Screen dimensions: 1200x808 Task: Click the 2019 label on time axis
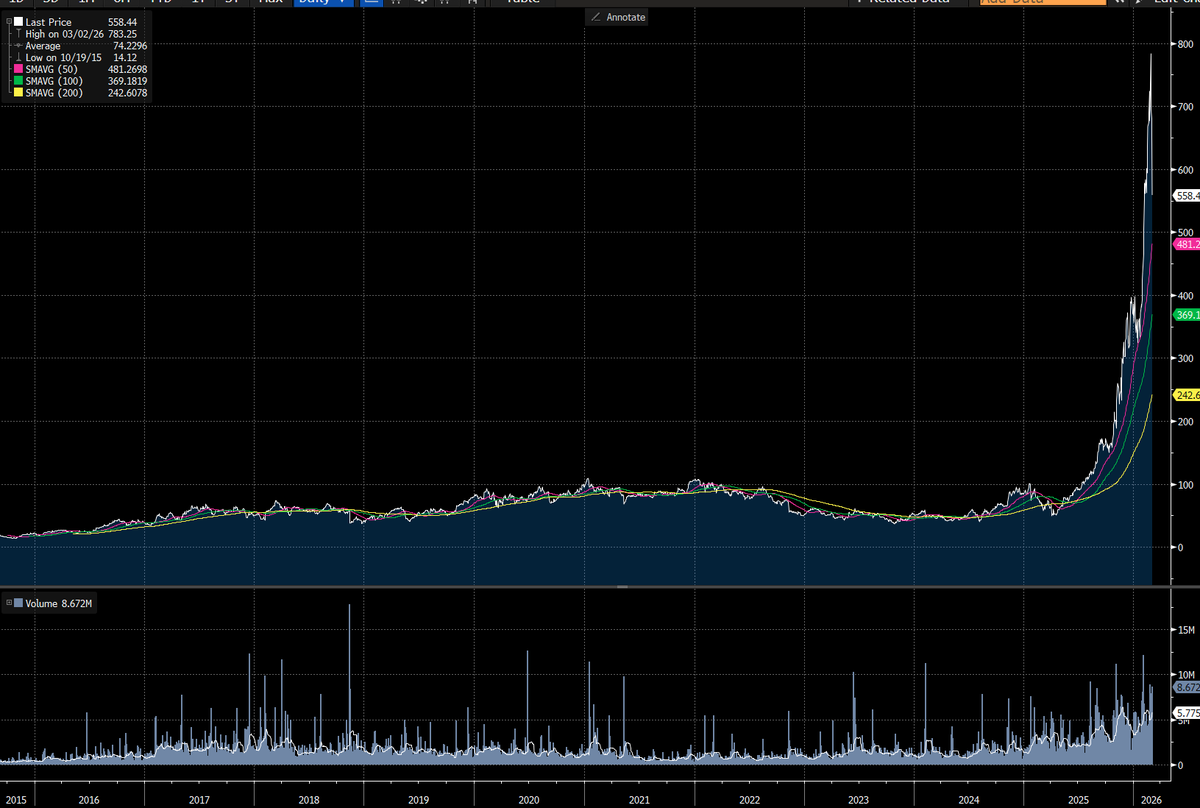click(419, 799)
